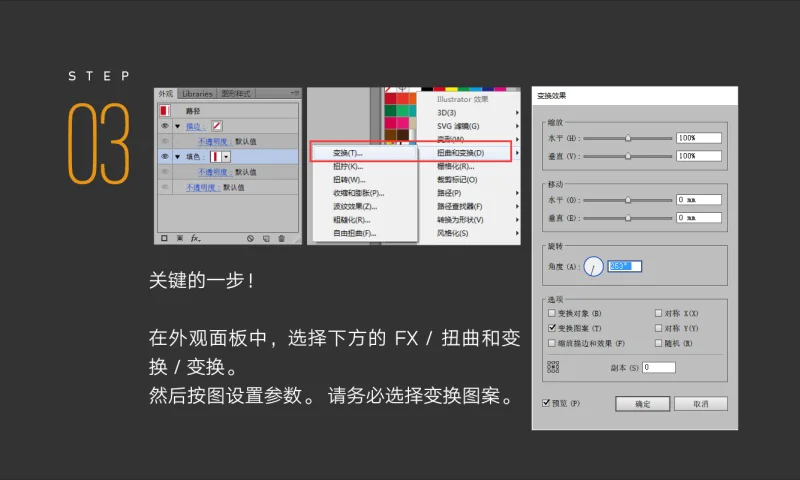The height and width of the screenshot is (480, 800).
Task: Click the clear appearance icon
Action: coord(250,238)
